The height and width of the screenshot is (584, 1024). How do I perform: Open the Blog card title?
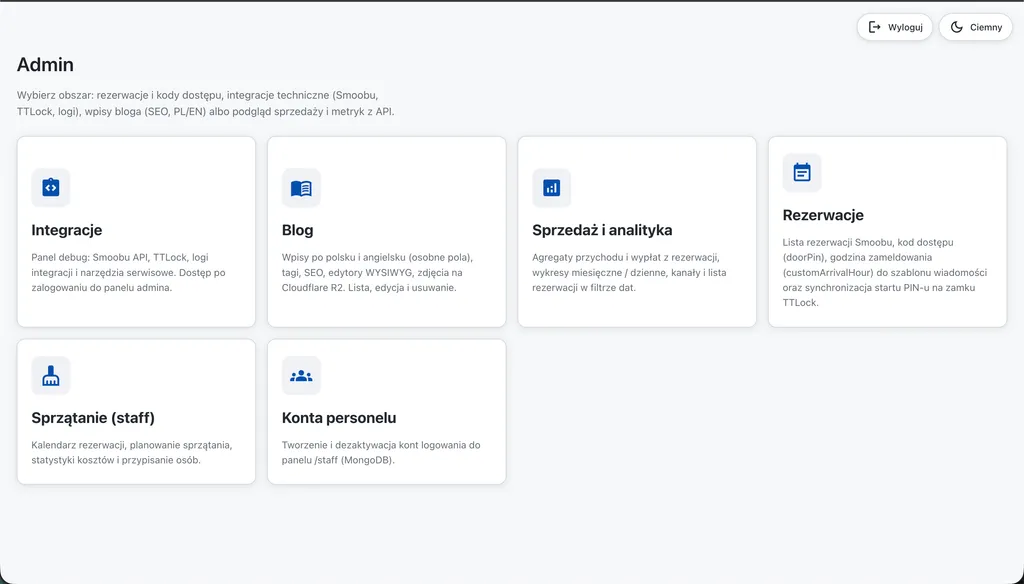click(297, 230)
